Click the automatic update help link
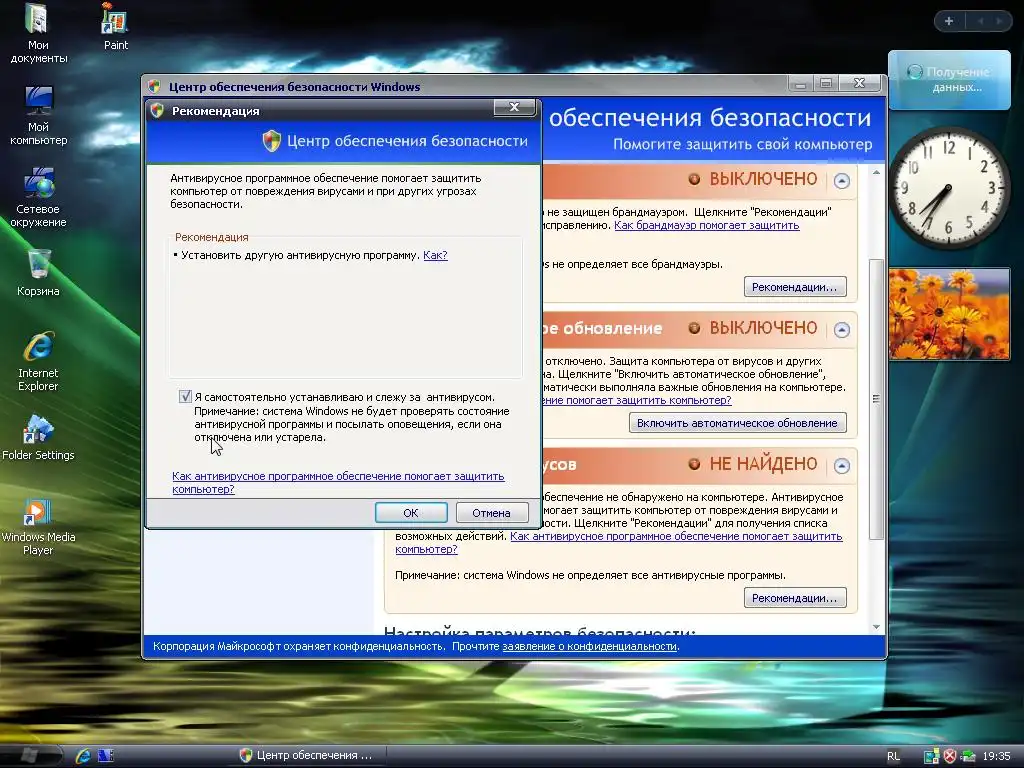1024x768 pixels. point(636,400)
